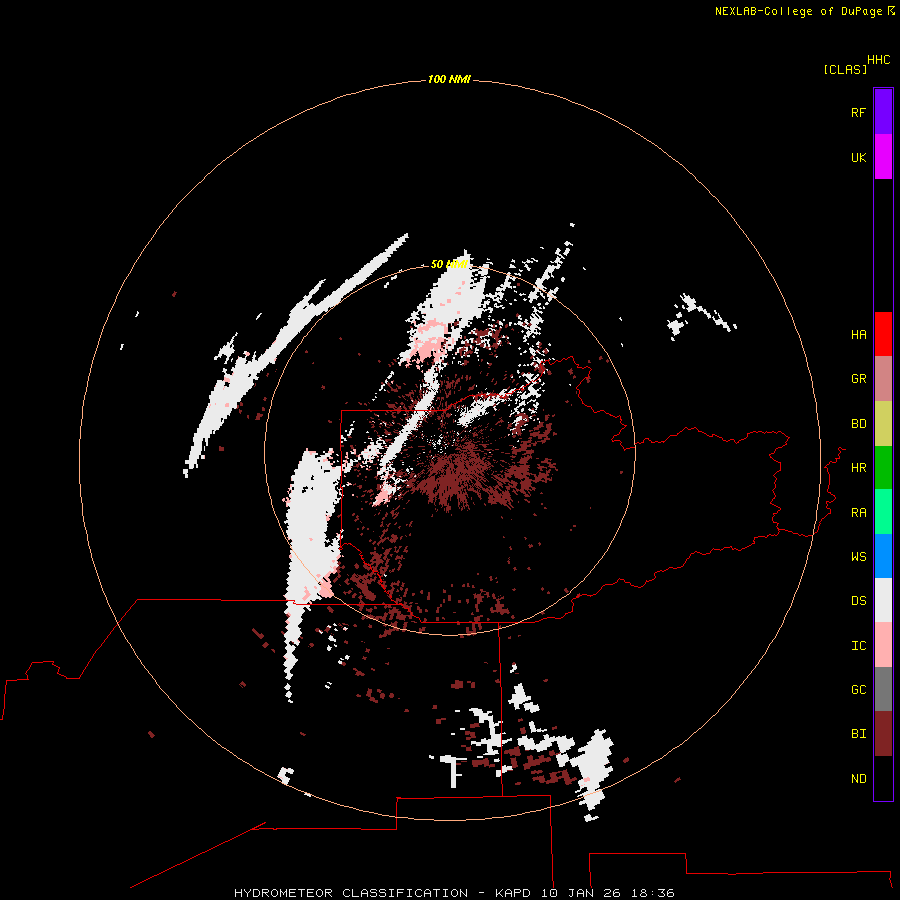This screenshot has width=900, height=900.
Task: Click the GC legend label
Action: tap(858, 689)
